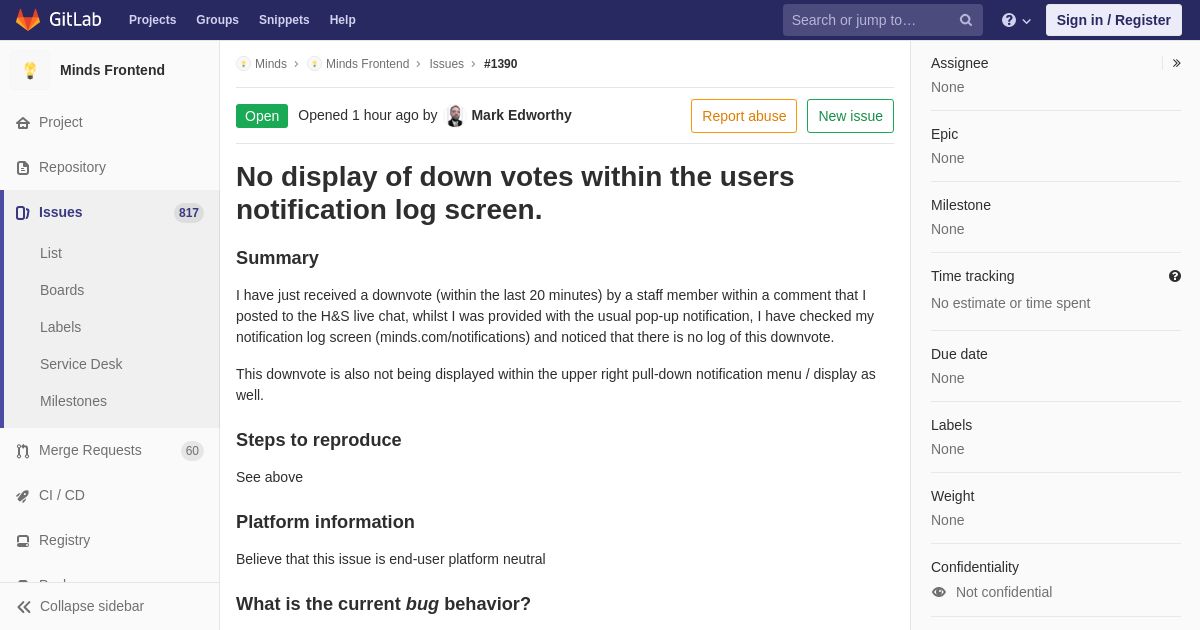
Task: Open the Issues sidebar item
Action: point(110,212)
